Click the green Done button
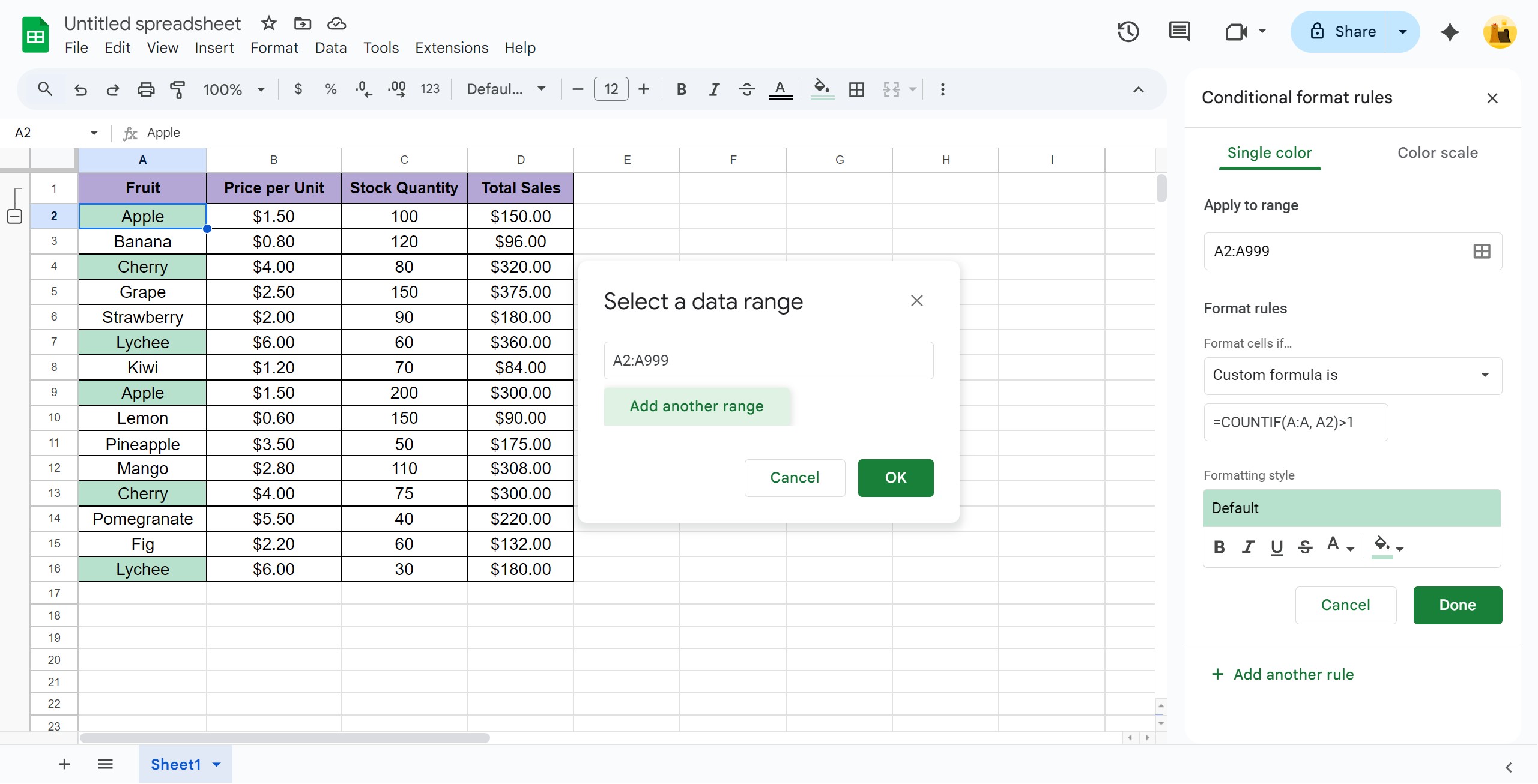Image resolution: width=1538 pixels, height=784 pixels. (x=1458, y=605)
